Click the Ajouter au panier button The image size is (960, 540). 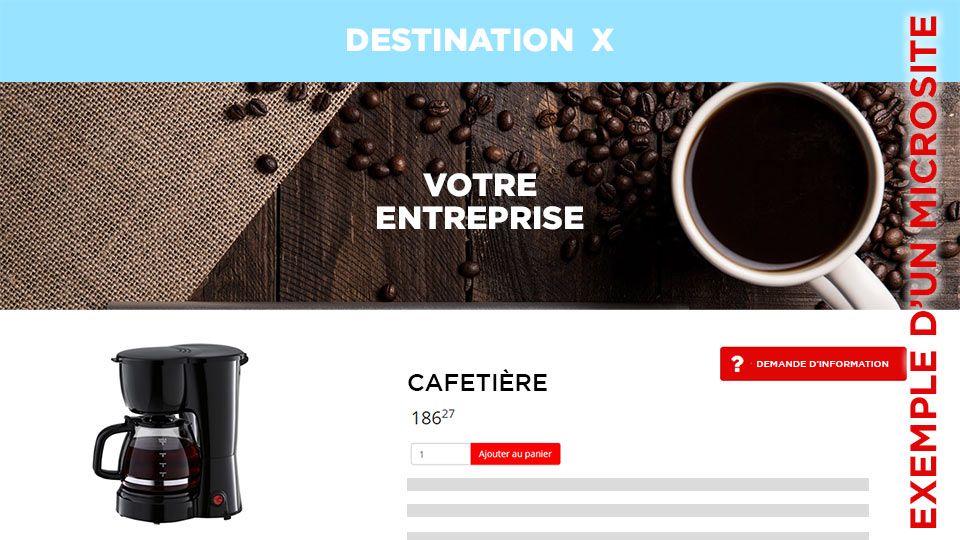coord(515,454)
